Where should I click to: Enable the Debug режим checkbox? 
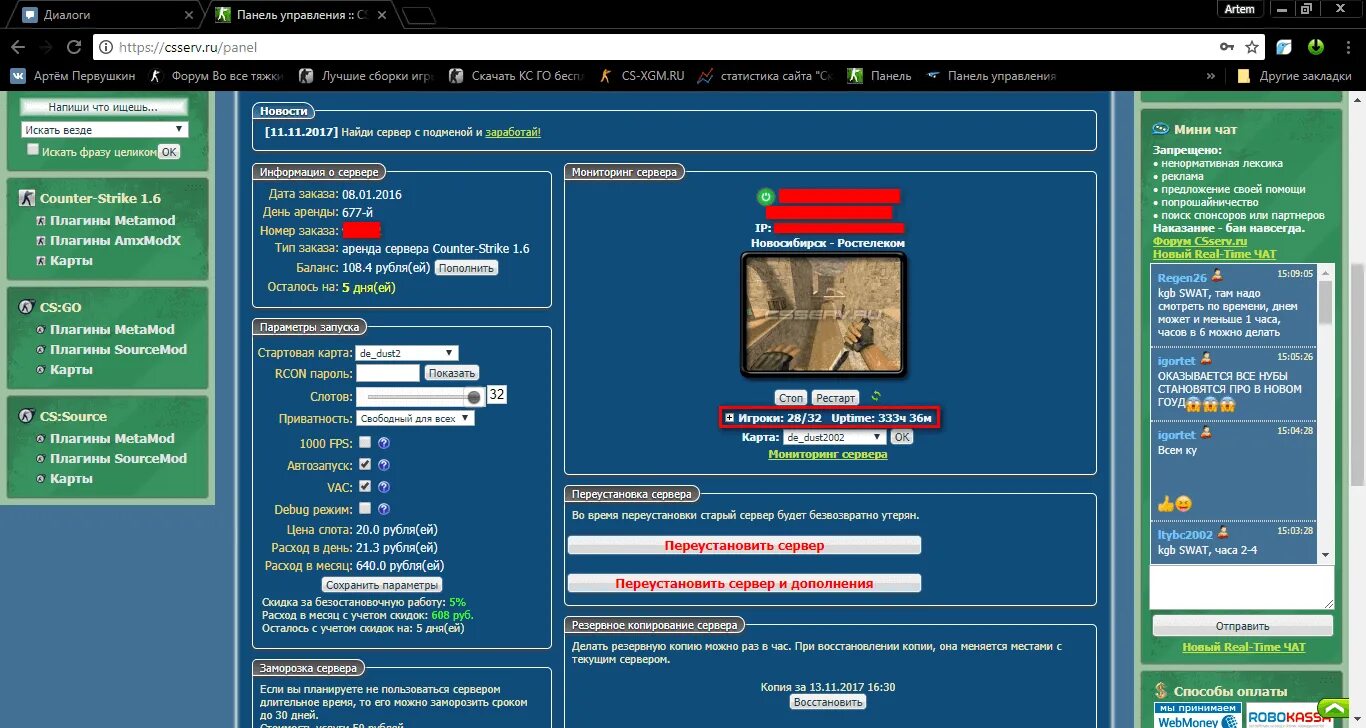pyautogui.click(x=365, y=508)
